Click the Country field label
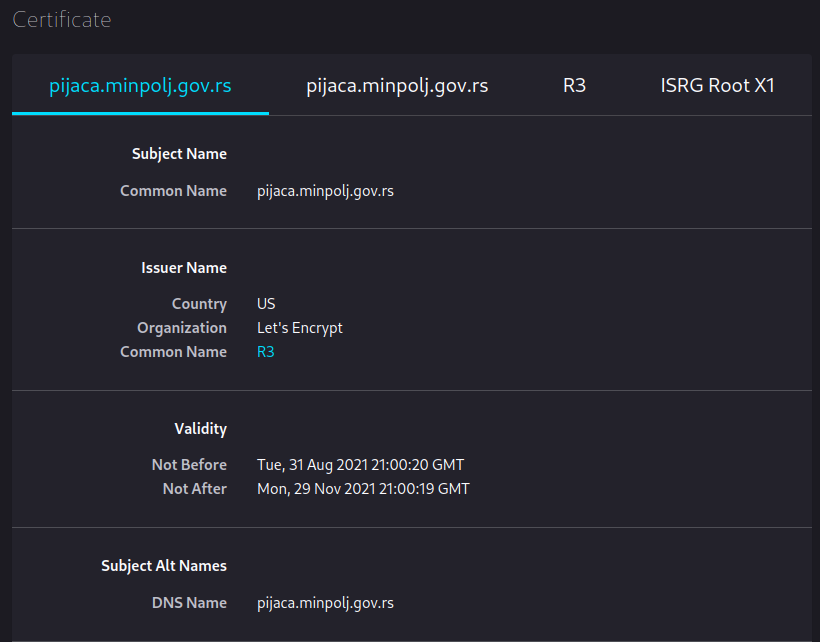Screen dimensions: 820x642 199,304
